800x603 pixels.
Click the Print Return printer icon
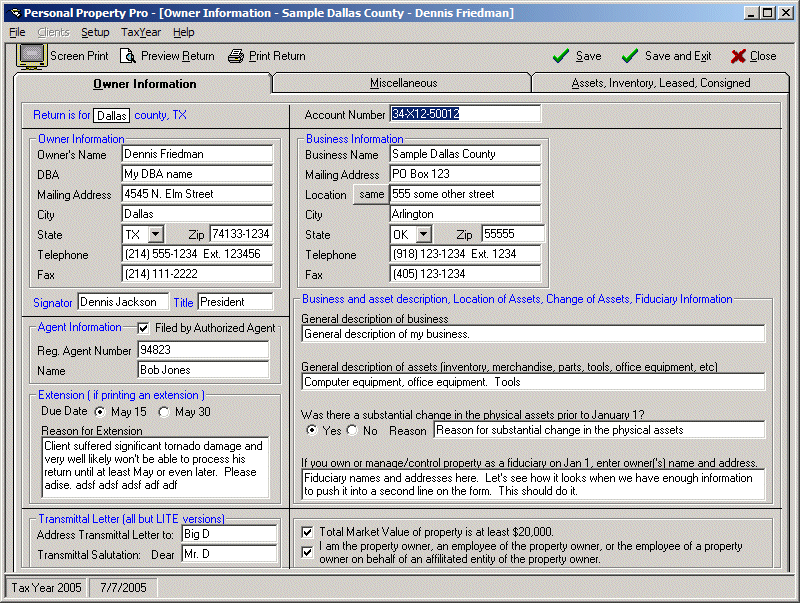[x=236, y=56]
